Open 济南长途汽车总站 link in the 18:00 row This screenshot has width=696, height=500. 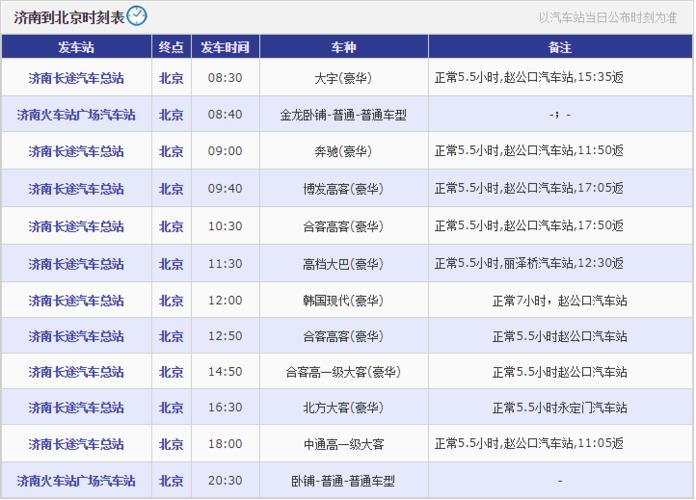pyautogui.click(x=76, y=444)
